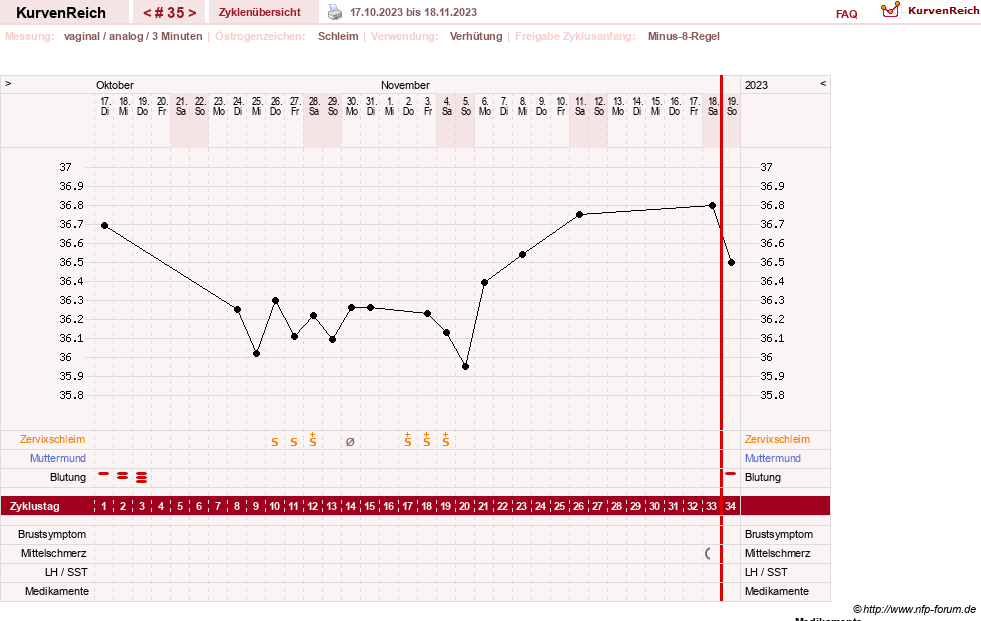Select mucus symbol S on 26 October
The height and width of the screenshot is (621, 981).
(x=275, y=442)
